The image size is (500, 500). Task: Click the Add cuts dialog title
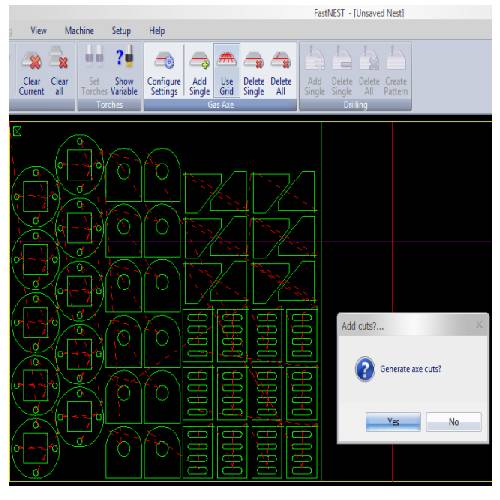pos(363,326)
